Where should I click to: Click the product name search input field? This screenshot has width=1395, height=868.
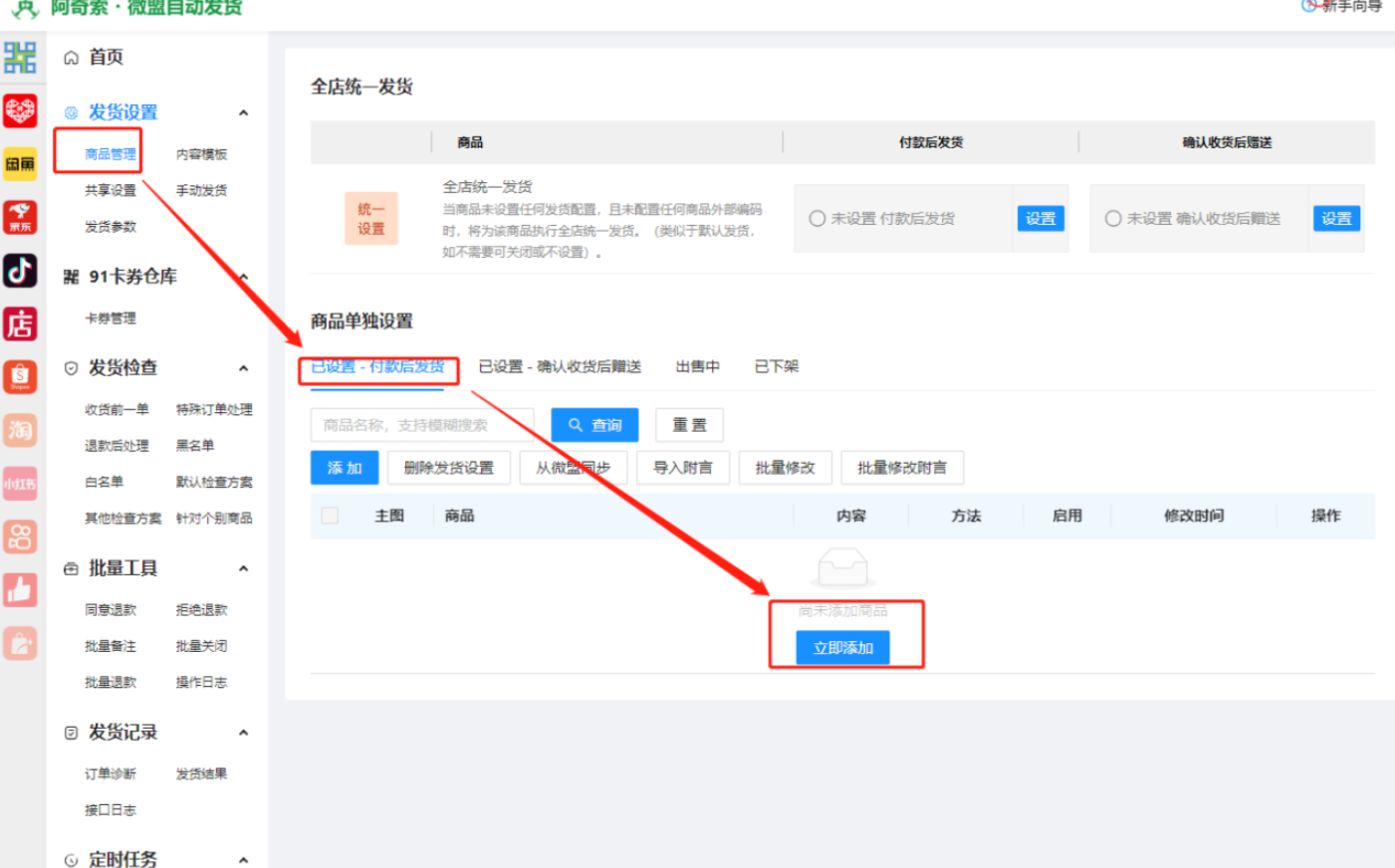click(423, 425)
